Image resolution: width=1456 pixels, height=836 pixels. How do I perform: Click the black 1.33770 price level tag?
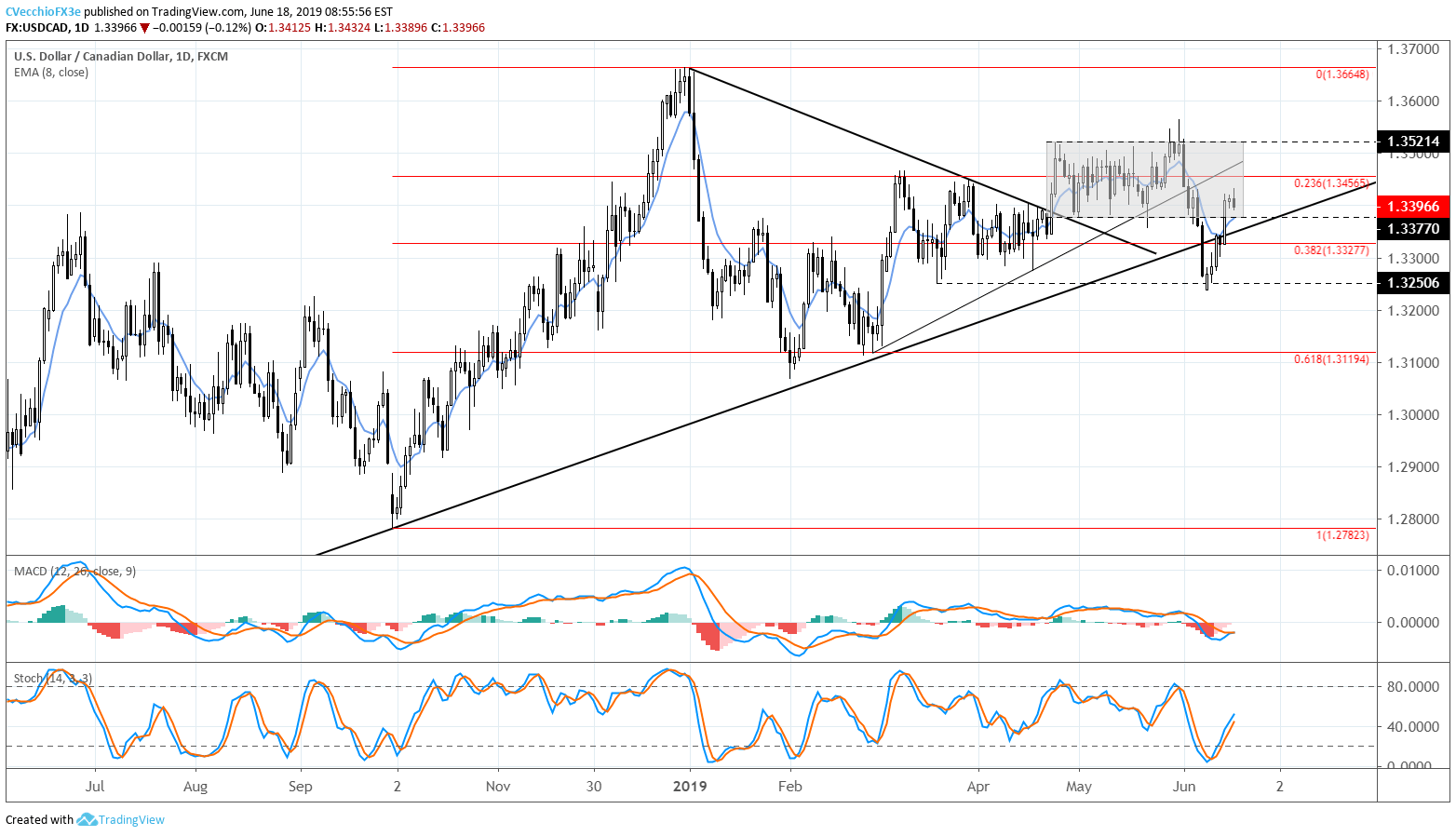[x=1413, y=228]
